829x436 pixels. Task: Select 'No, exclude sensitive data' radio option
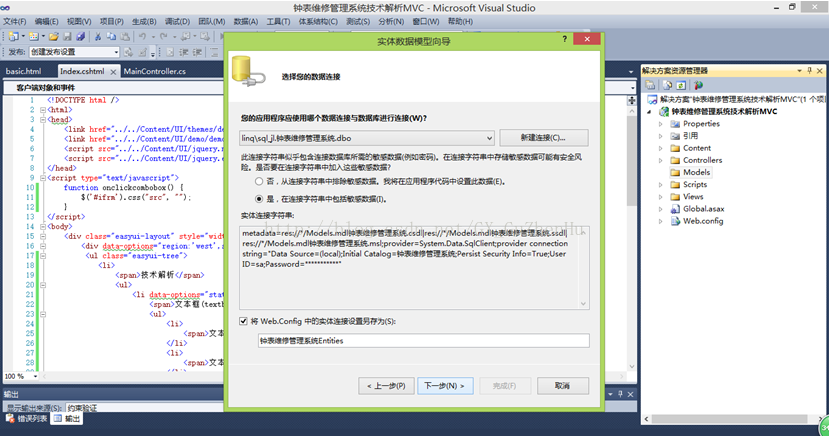(259, 181)
